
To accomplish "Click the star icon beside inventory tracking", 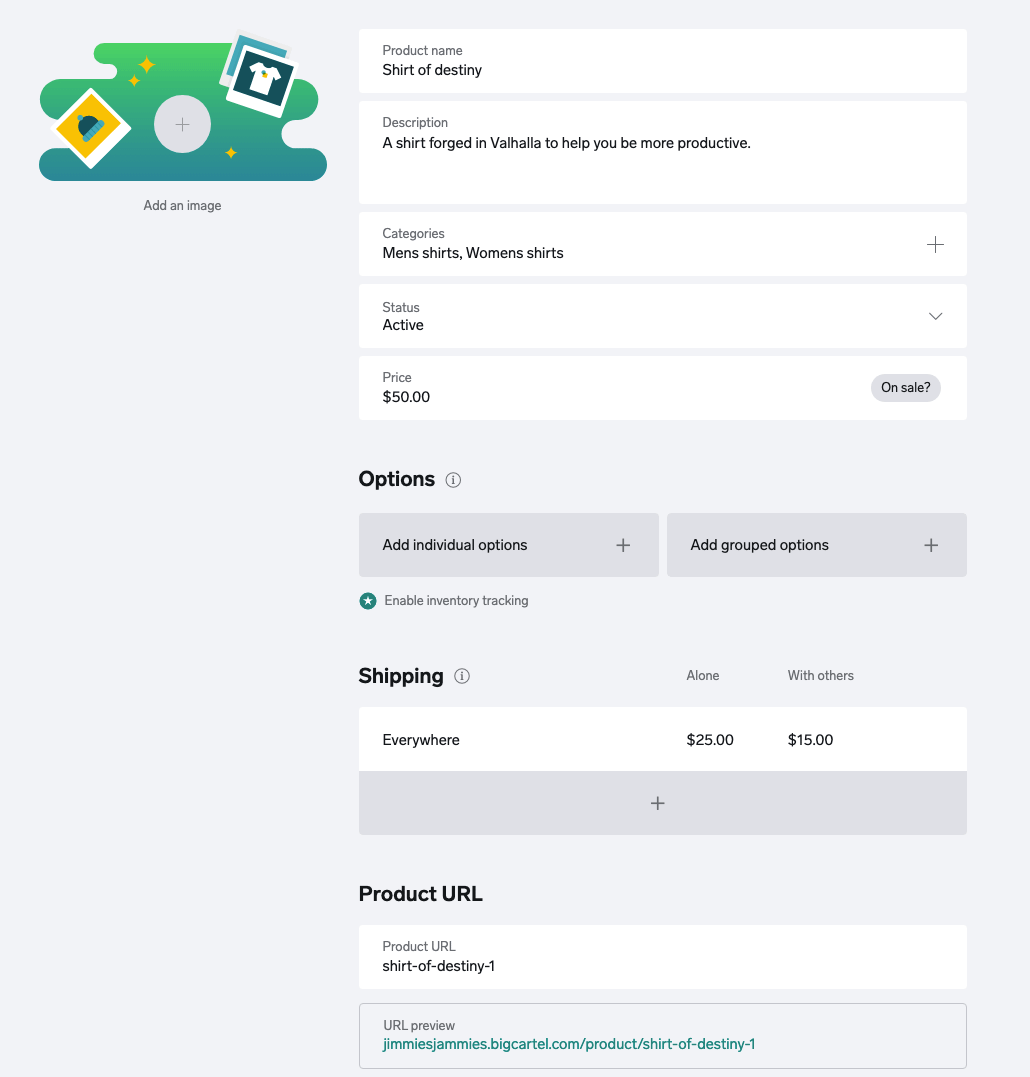I will coord(368,601).
